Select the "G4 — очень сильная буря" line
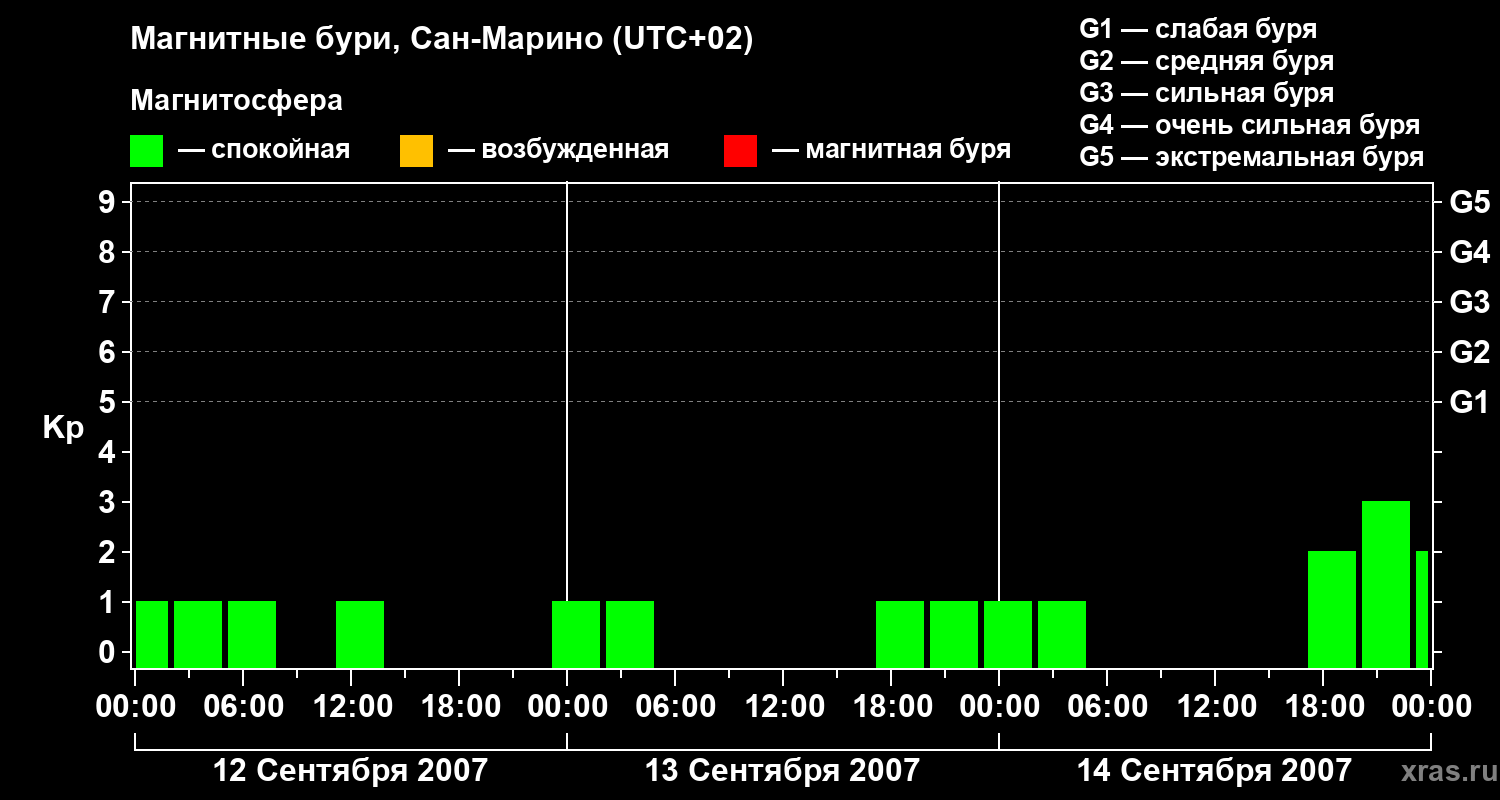1500x800 pixels. click(1250, 125)
